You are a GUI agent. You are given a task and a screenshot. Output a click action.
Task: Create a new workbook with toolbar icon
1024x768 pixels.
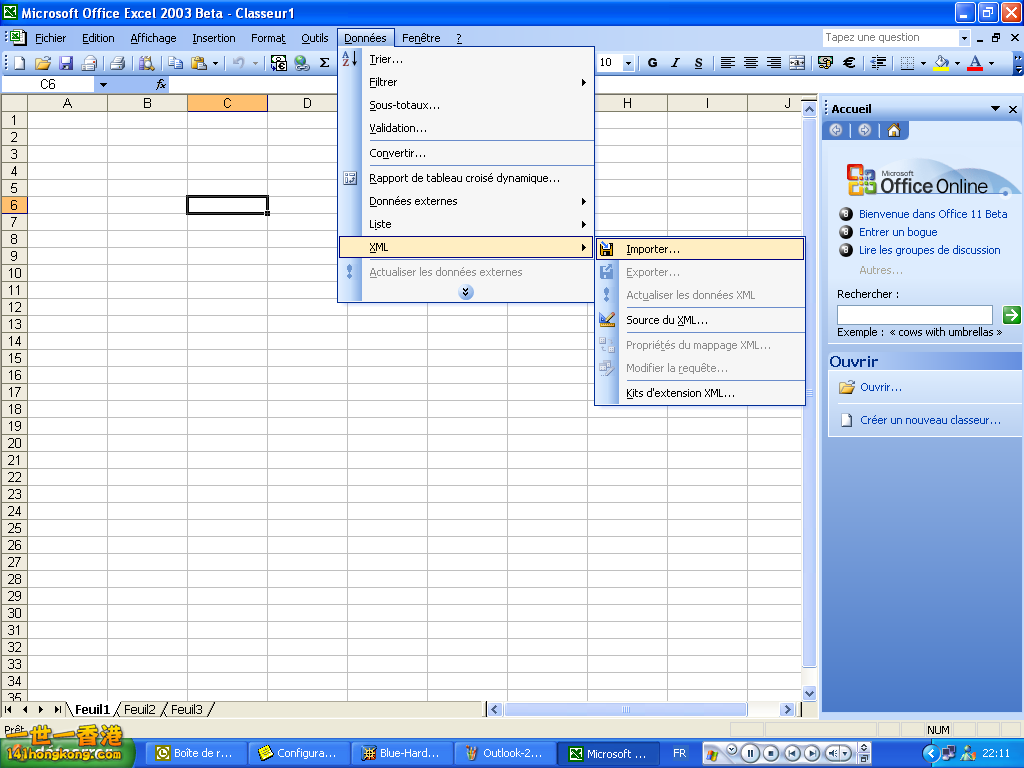pos(20,63)
